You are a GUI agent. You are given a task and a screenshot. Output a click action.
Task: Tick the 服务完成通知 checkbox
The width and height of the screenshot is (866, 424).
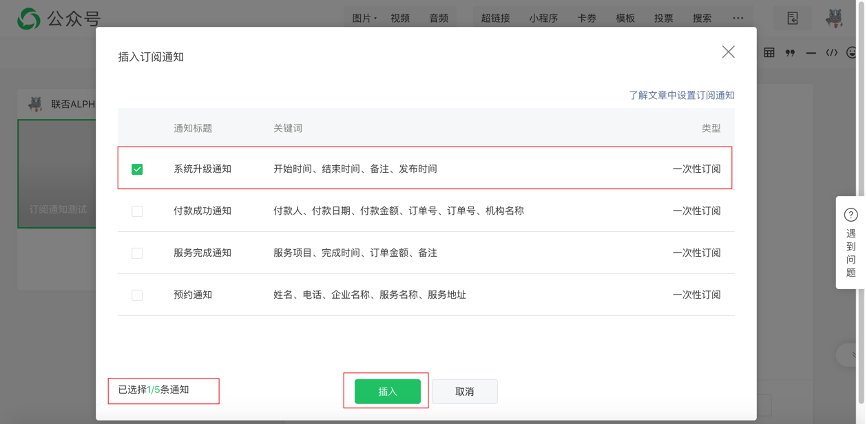(x=137, y=253)
